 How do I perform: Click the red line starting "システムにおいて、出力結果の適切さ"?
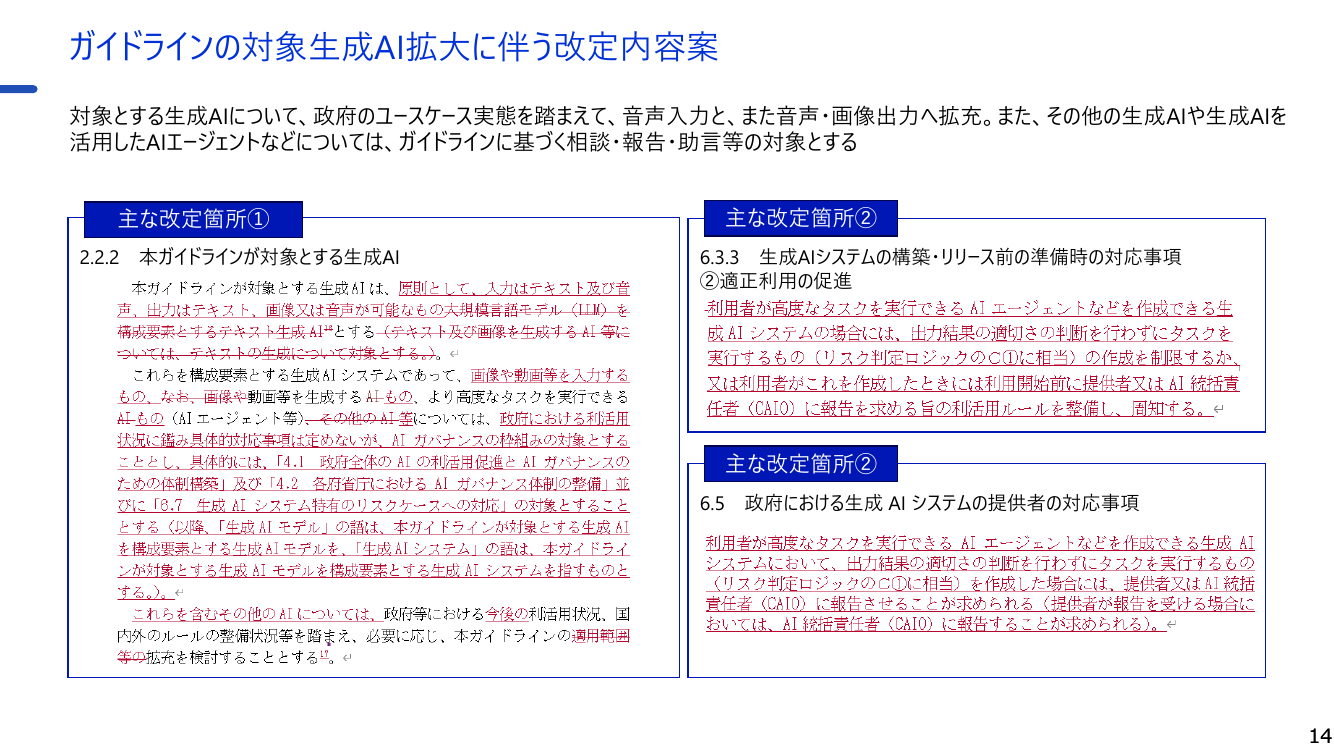click(980, 563)
